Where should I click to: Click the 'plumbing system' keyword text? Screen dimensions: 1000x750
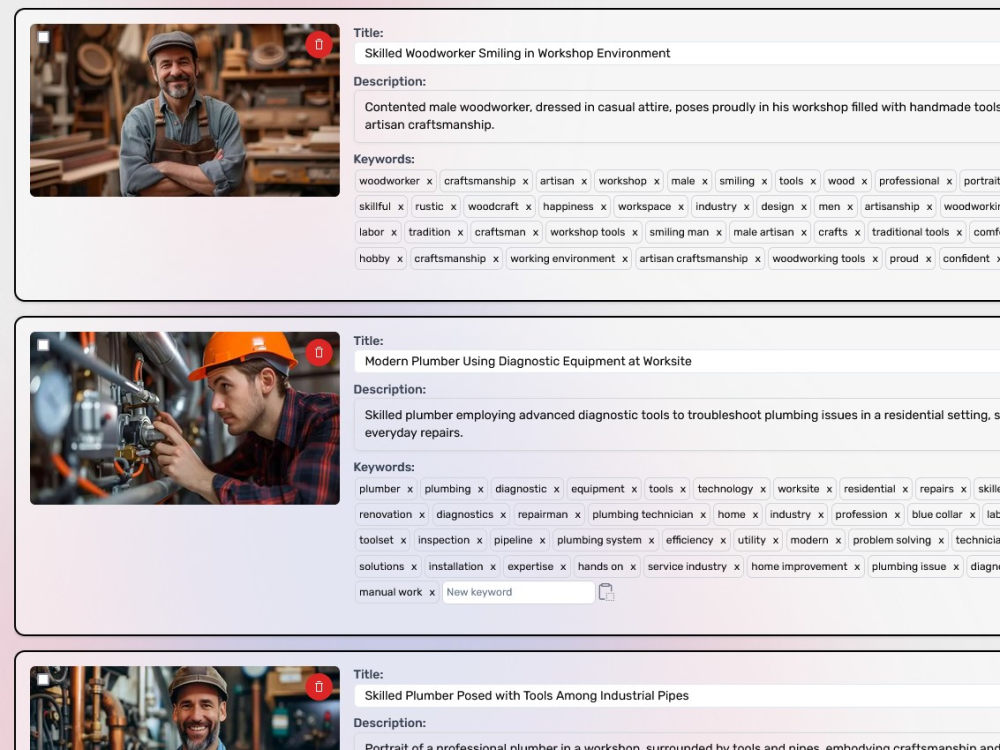599,540
